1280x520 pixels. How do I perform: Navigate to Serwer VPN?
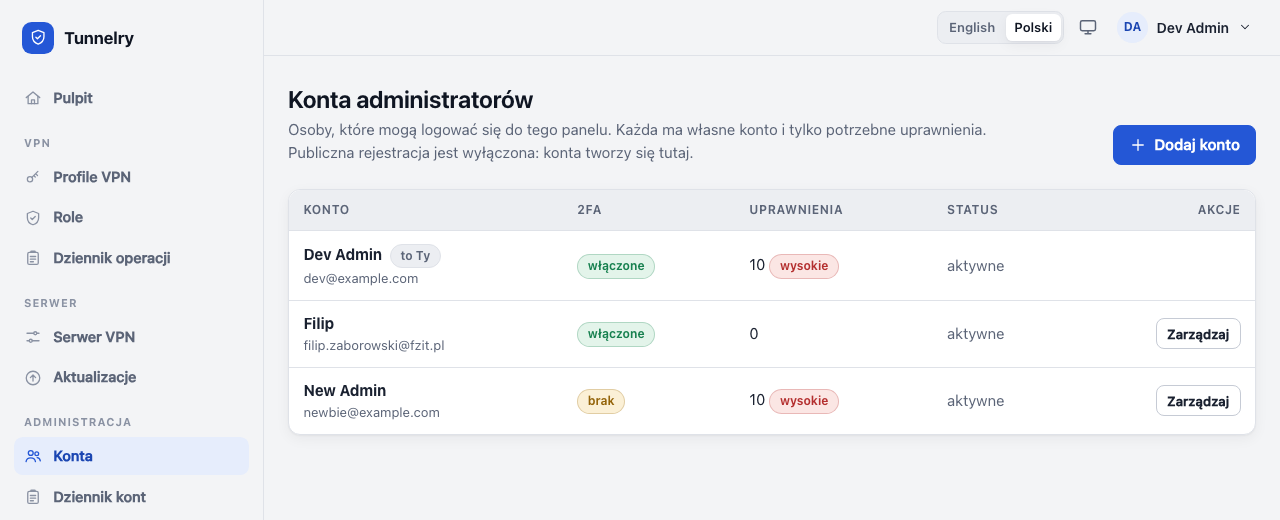coord(131,337)
